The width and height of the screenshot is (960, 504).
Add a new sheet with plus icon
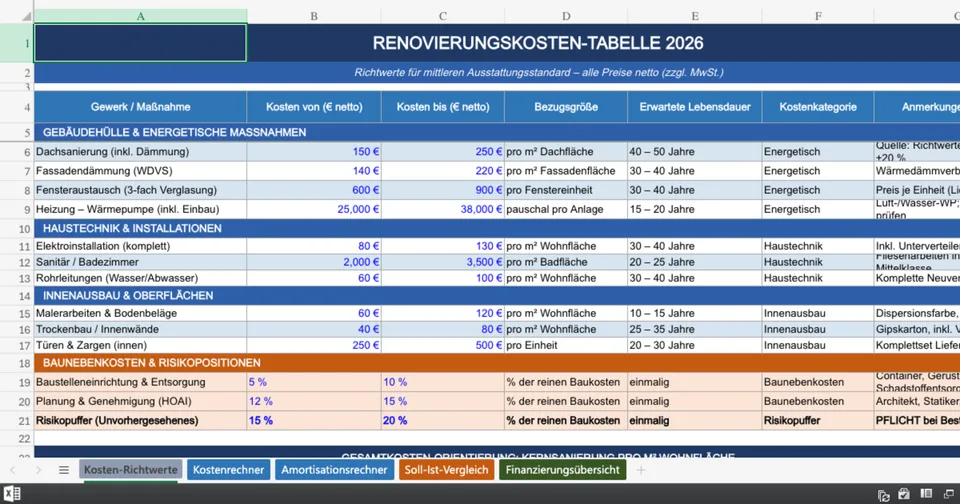(x=641, y=470)
